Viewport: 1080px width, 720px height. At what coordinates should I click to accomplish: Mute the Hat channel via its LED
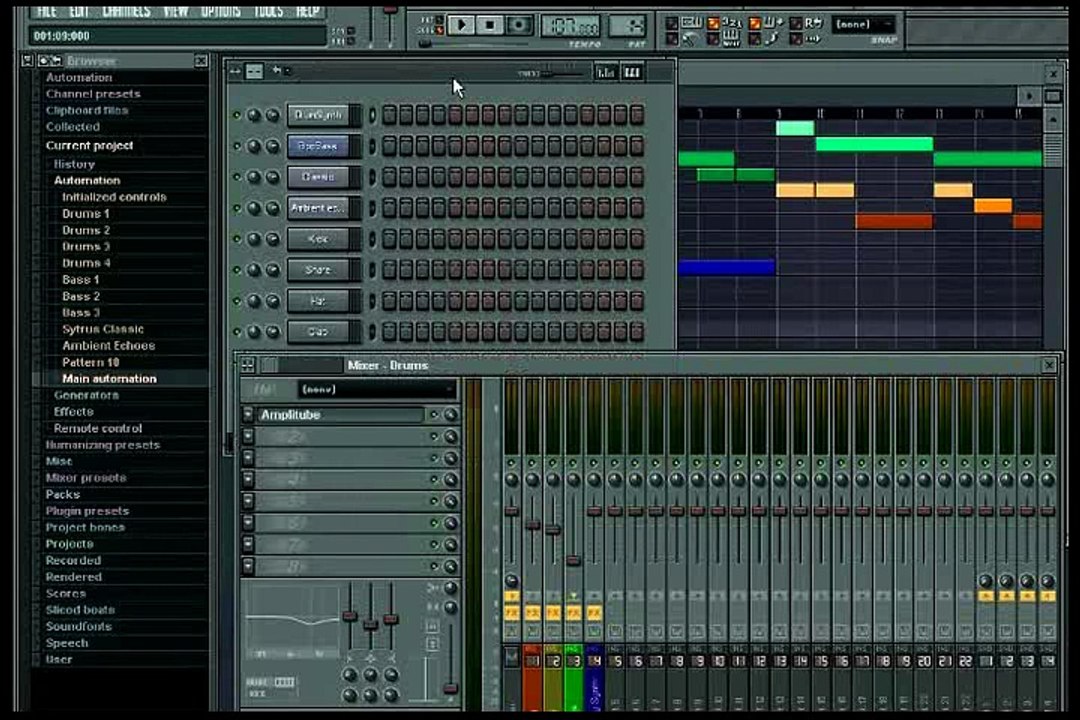pyautogui.click(x=237, y=301)
